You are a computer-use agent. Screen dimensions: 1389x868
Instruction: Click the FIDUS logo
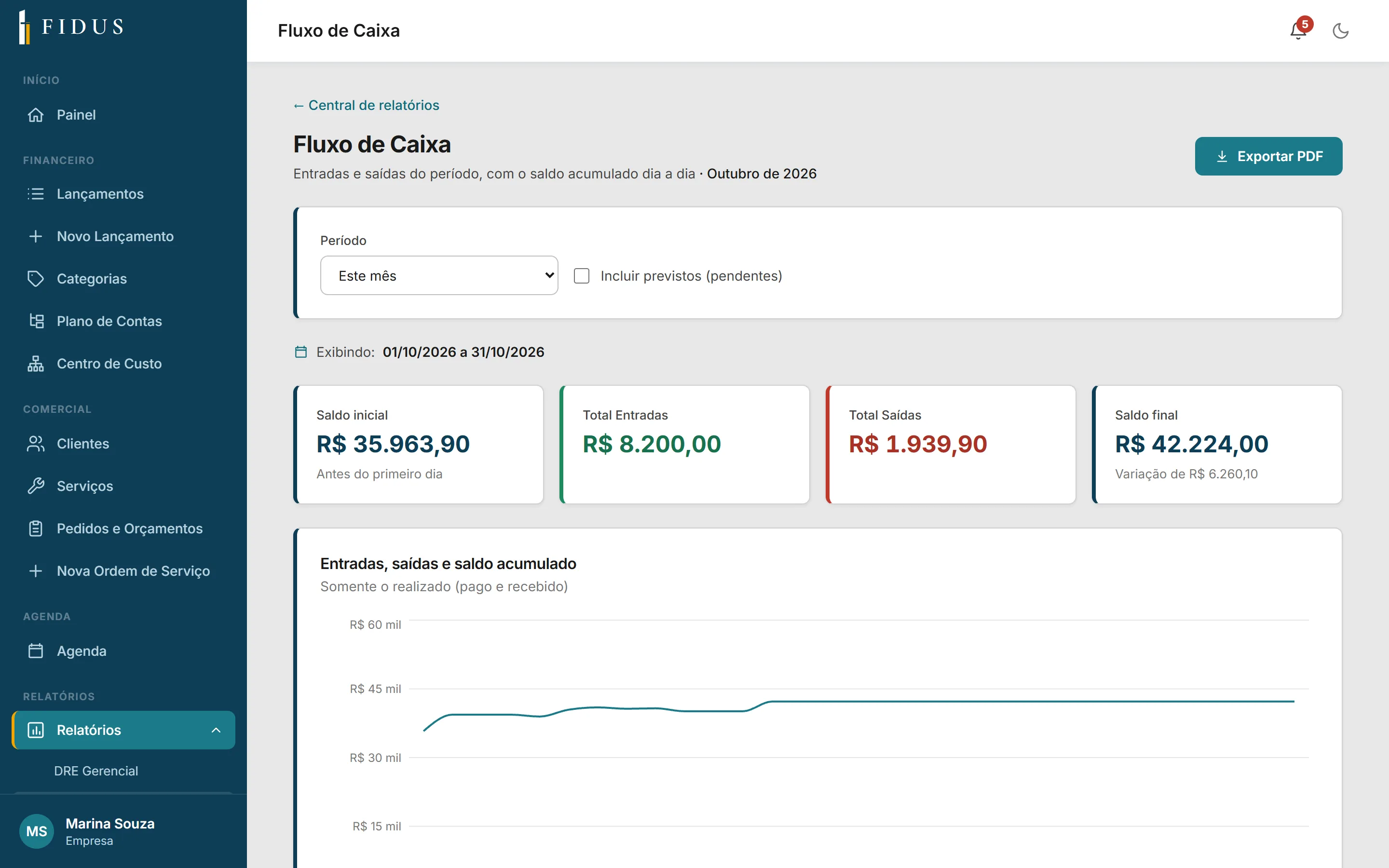tap(71, 27)
